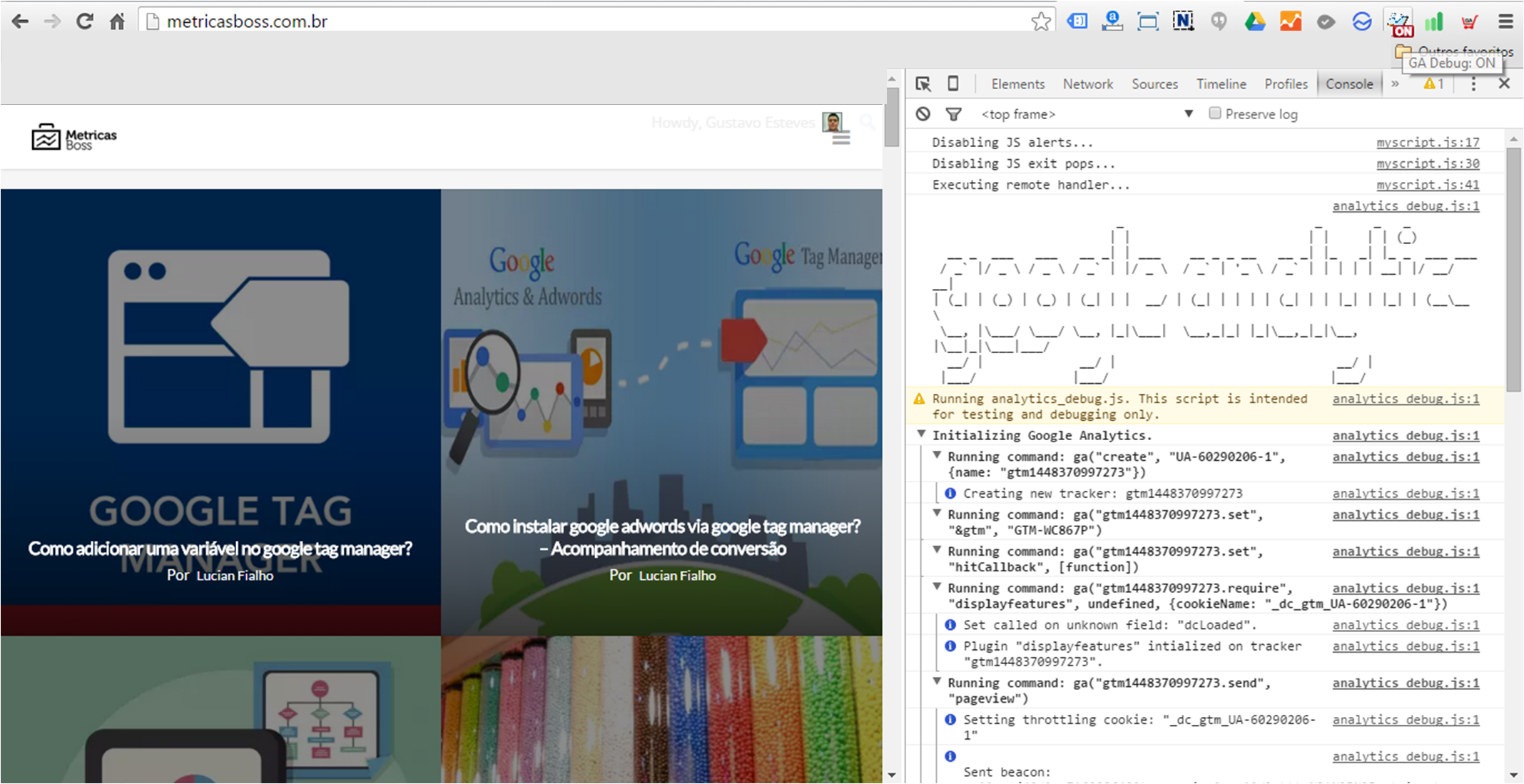The image size is (1524, 784).
Task: Toggle device mode phone icon
Action: (x=953, y=84)
